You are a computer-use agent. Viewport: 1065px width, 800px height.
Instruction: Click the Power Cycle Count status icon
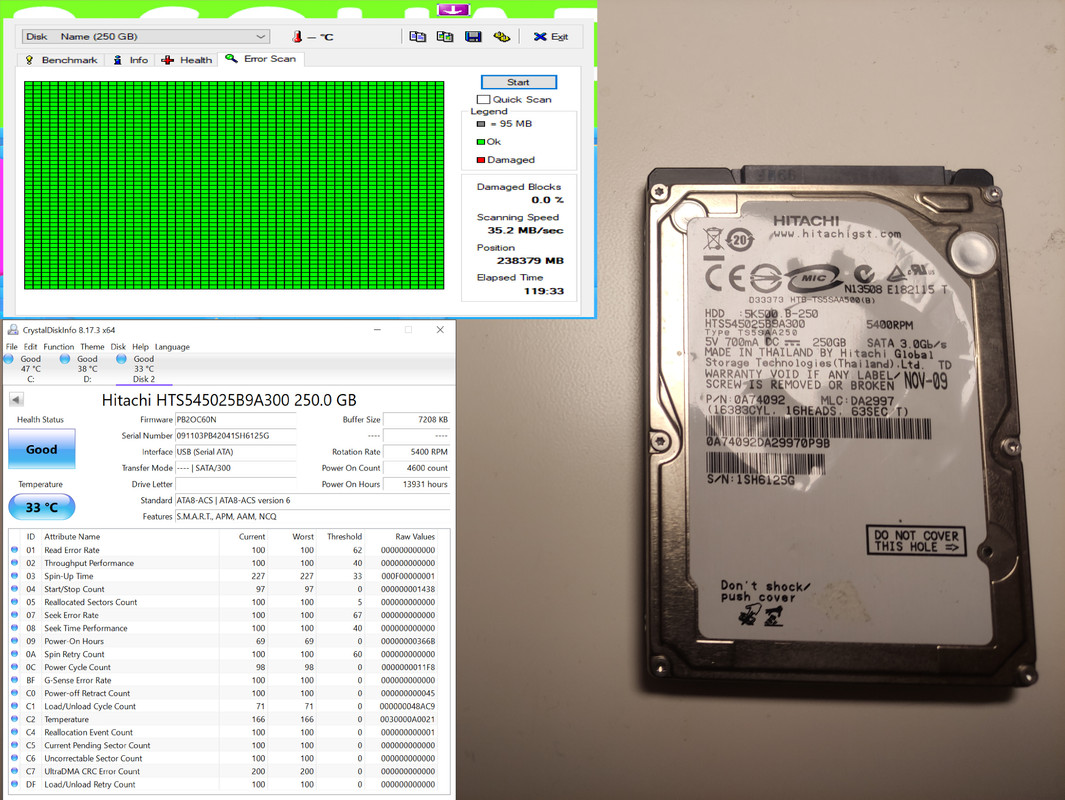15,667
